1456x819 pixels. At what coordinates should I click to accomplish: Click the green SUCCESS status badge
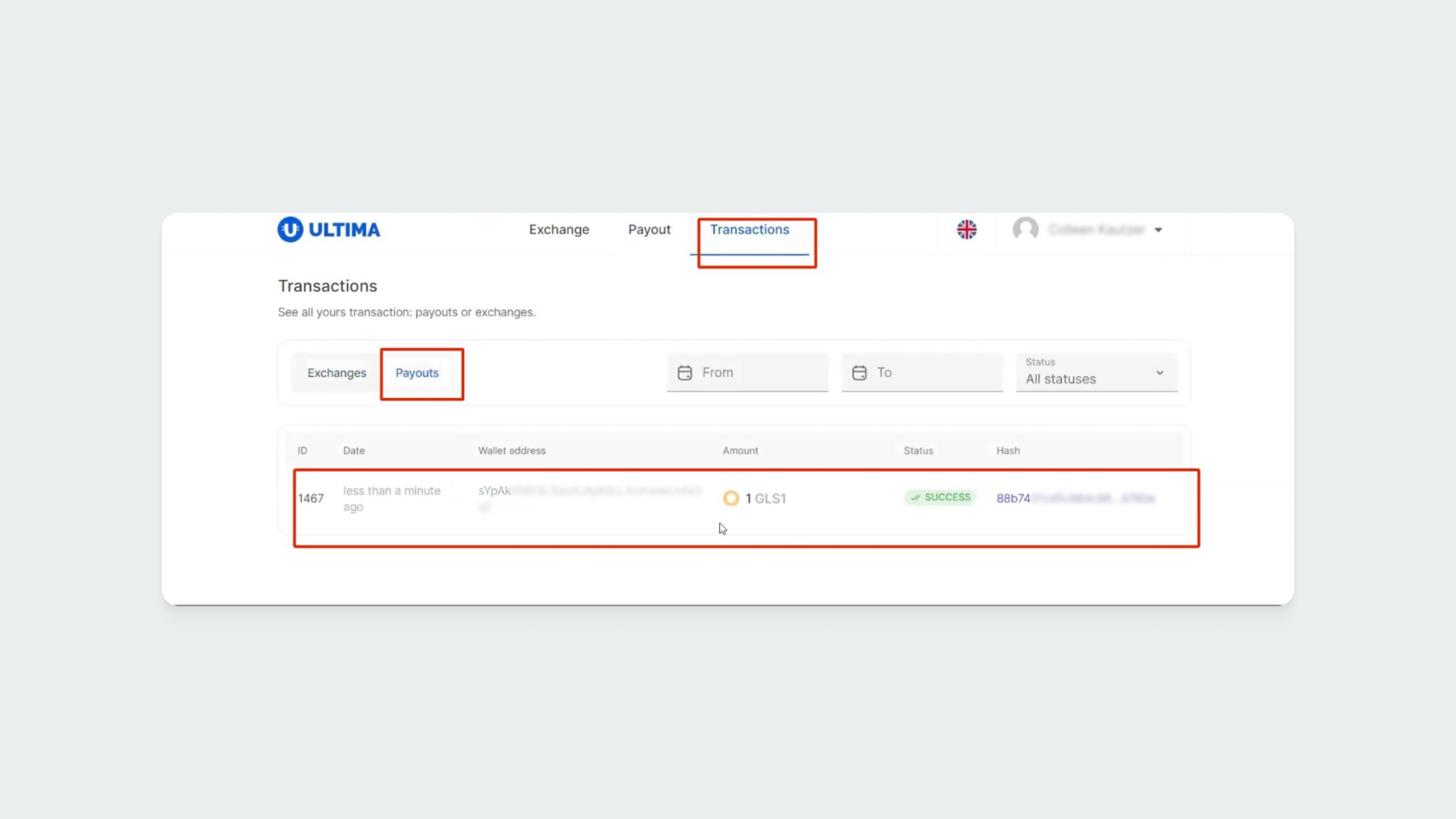point(940,498)
